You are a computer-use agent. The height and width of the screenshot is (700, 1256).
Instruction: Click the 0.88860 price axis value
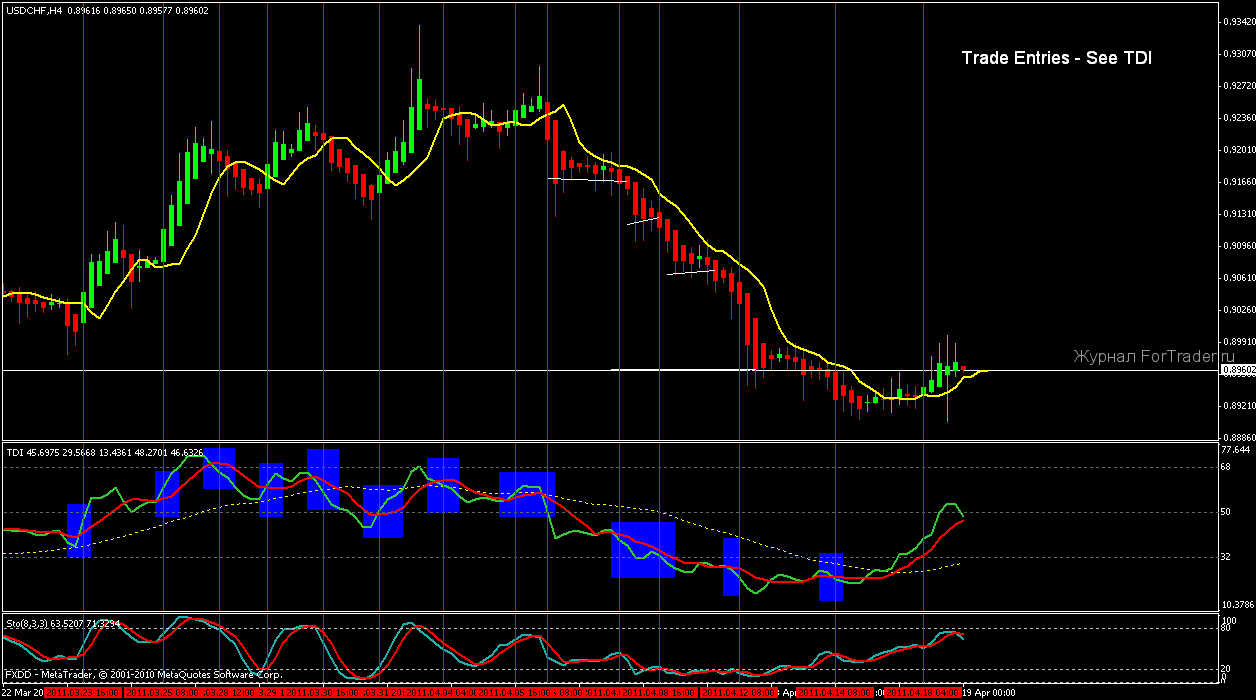1238,437
